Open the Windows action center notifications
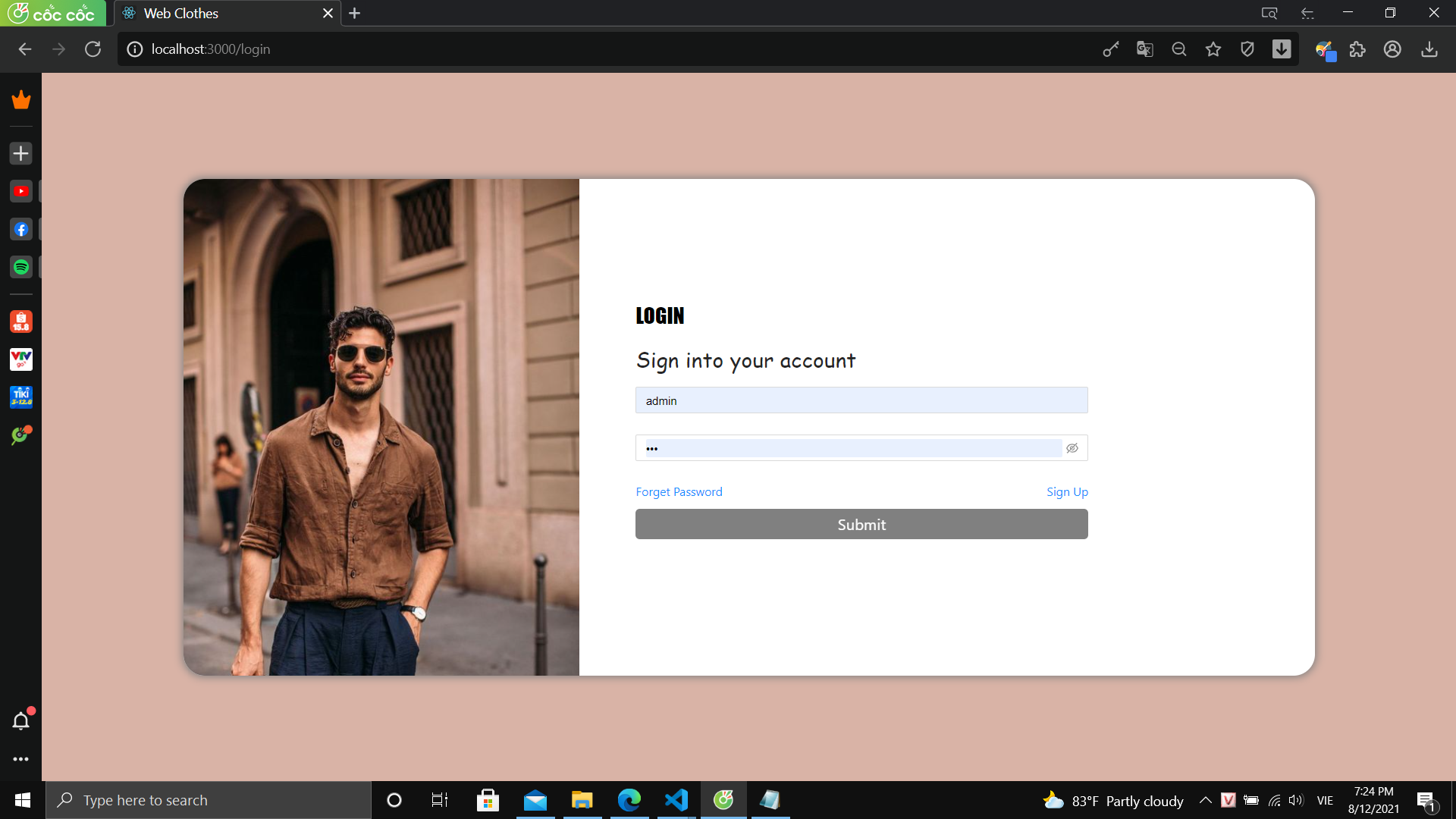 click(1426, 801)
